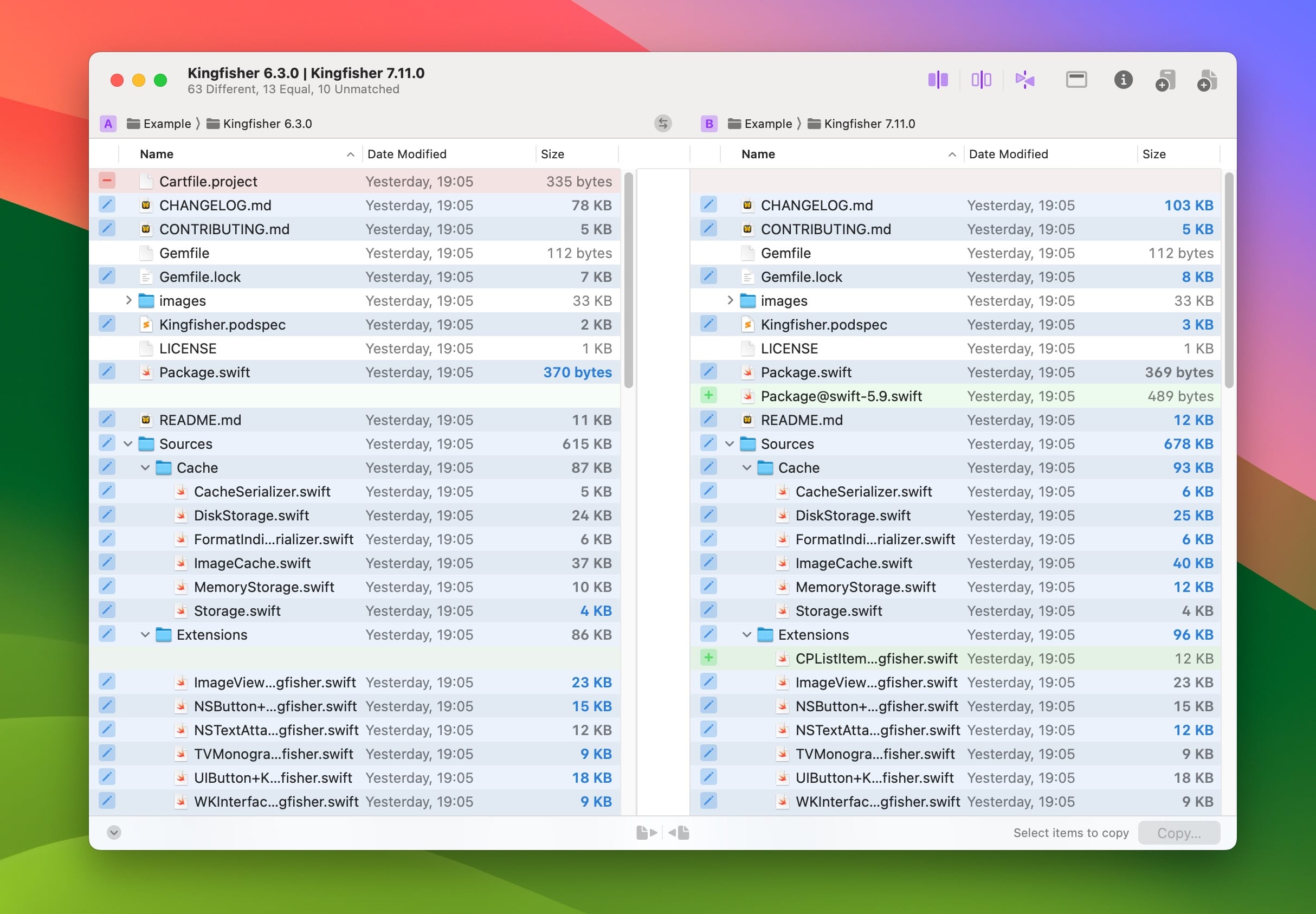The height and width of the screenshot is (914, 1316).
Task: Click the green plus marker beside Package@swift-5.9.swift
Action: click(x=708, y=395)
